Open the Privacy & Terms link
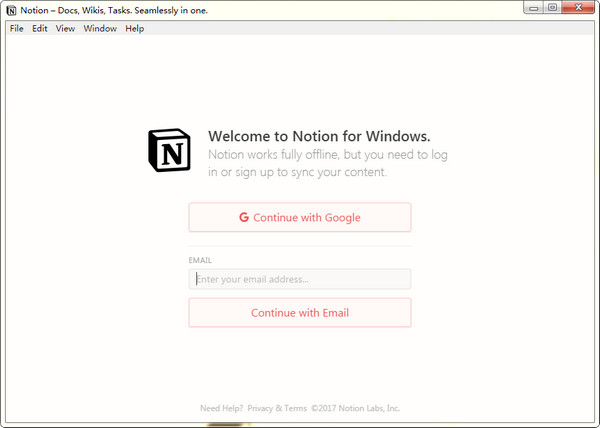The image size is (600, 428). (277, 408)
